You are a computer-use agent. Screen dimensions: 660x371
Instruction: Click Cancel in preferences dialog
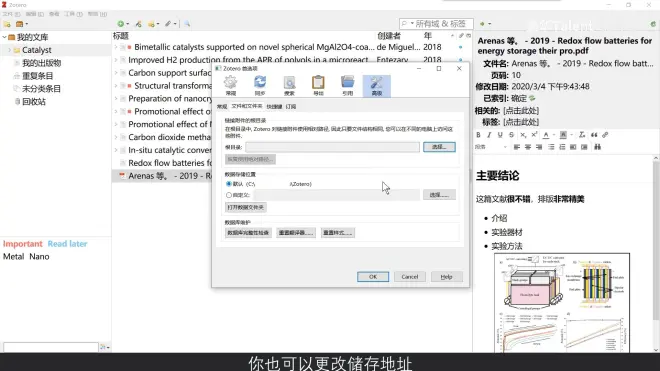(410, 277)
